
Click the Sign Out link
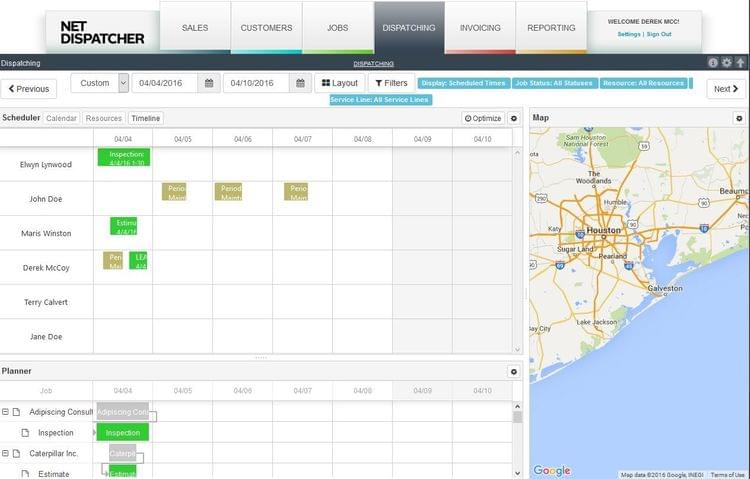point(659,34)
